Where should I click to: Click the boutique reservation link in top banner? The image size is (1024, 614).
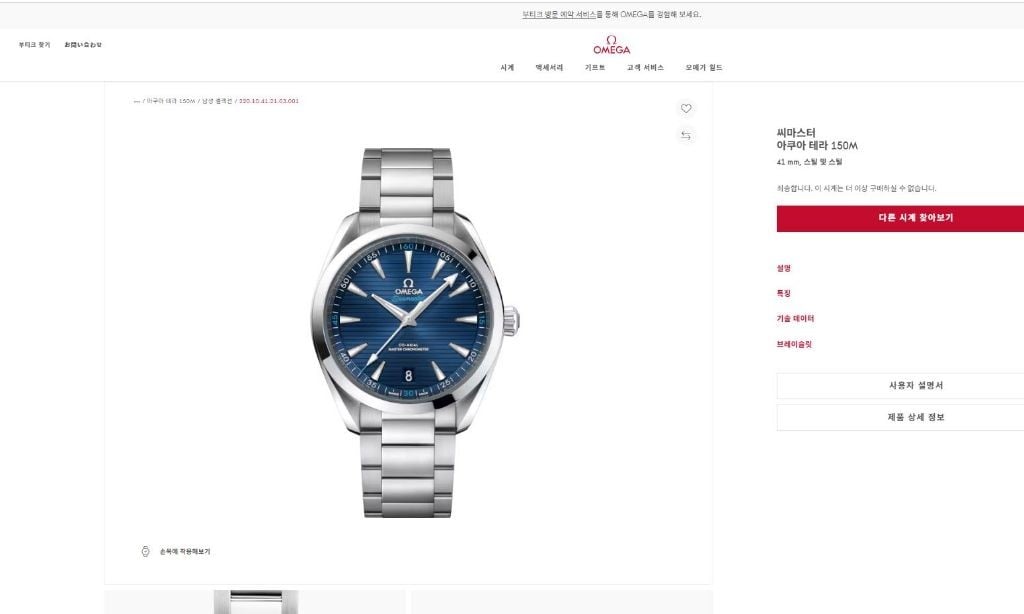pos(559,14)
